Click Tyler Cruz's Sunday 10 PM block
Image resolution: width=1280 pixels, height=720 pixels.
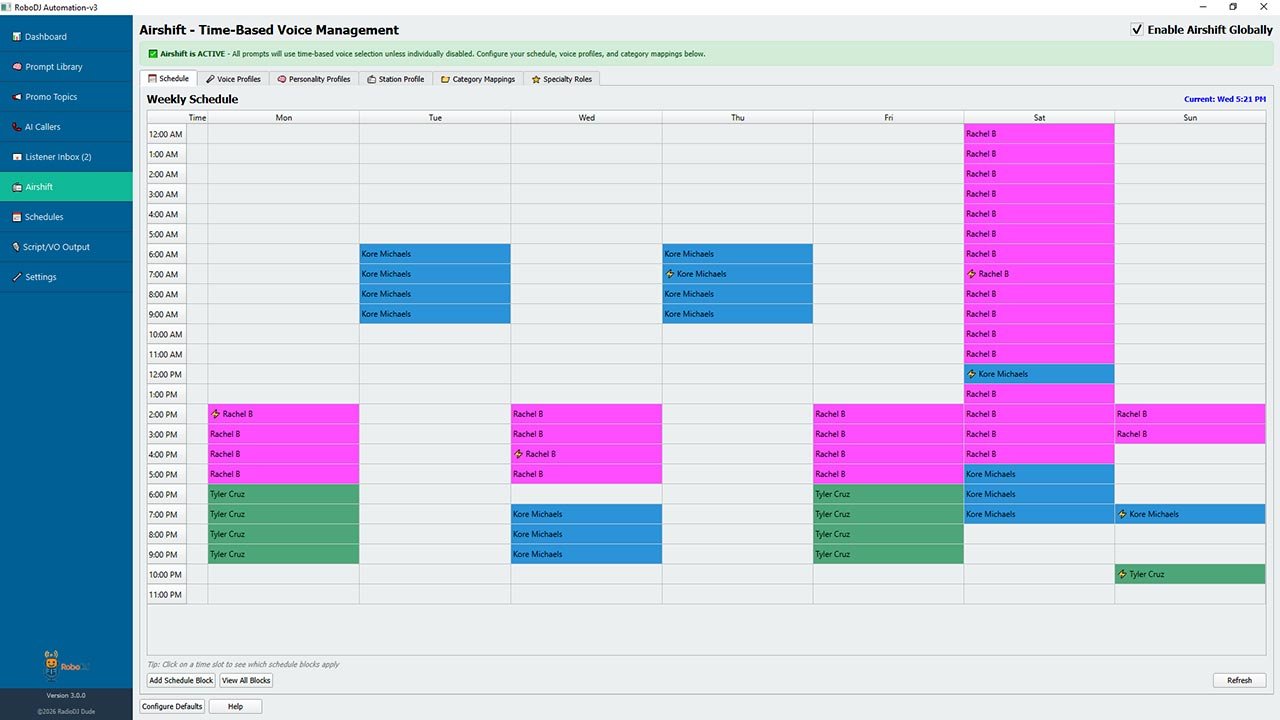1190,574
